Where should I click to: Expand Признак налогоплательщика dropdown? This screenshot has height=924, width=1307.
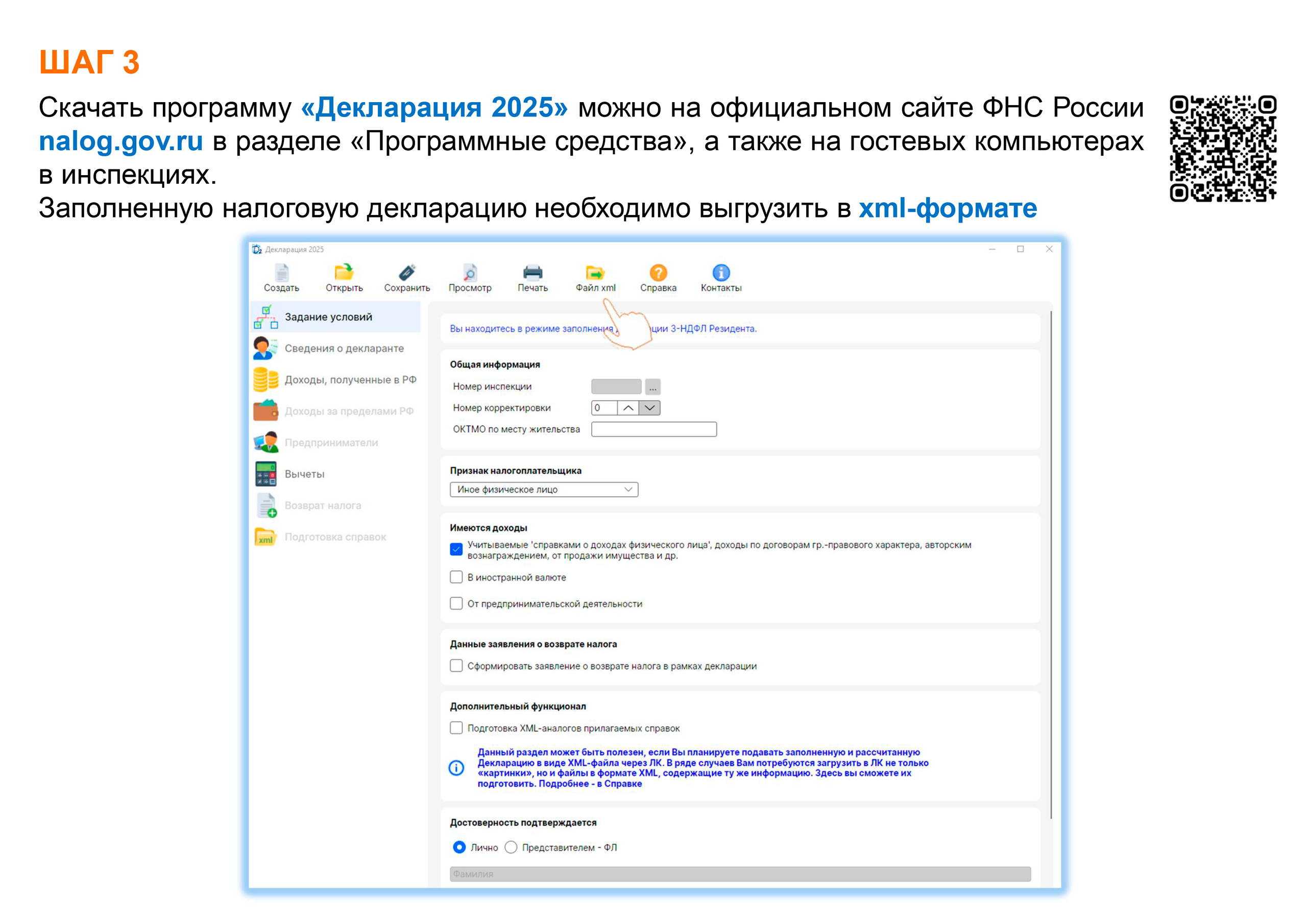[x=628, y=489]
